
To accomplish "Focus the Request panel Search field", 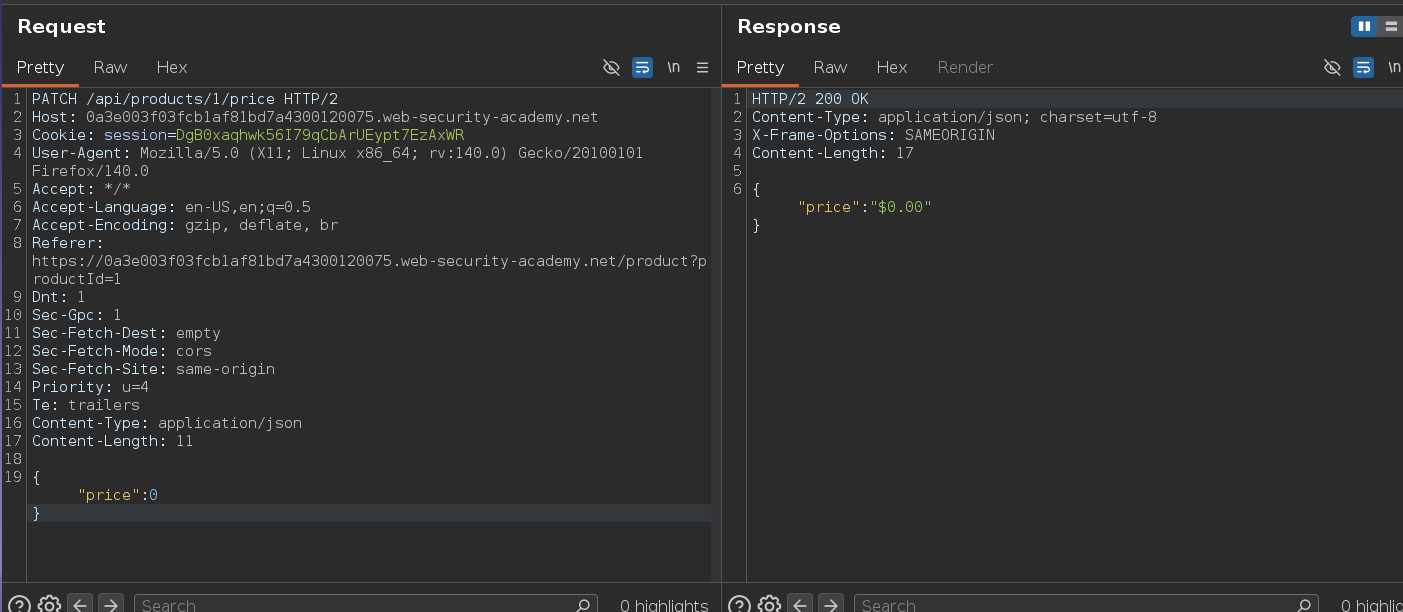I will pos(366,605).
